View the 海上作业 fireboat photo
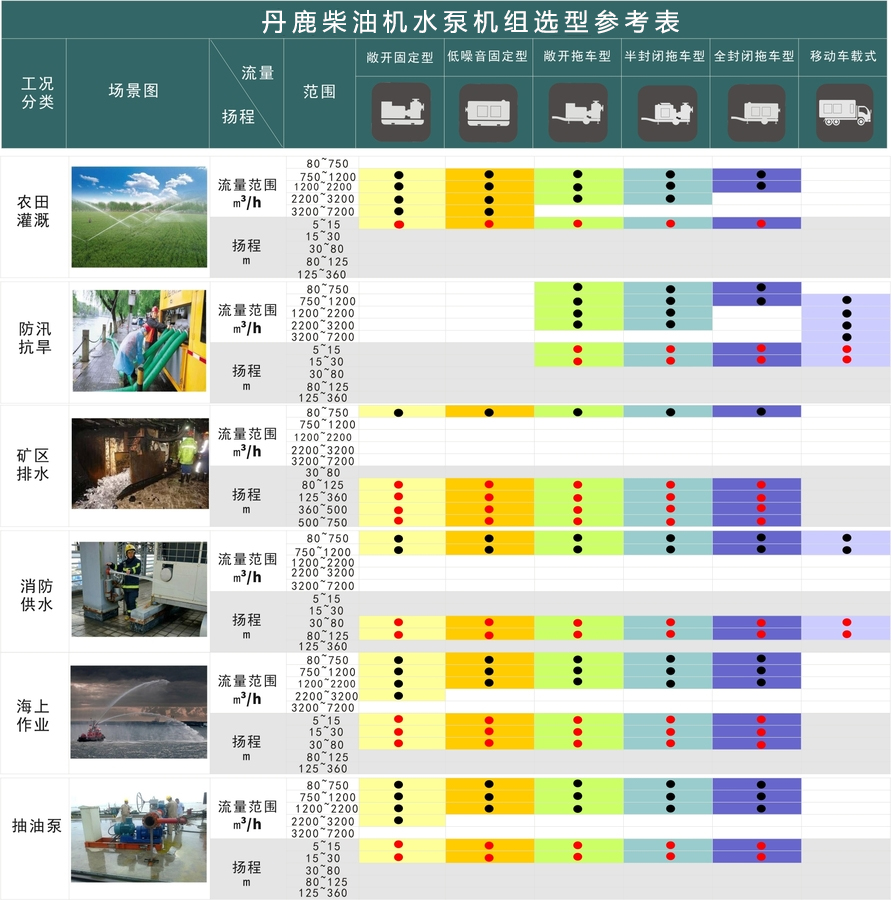 [x=139, y=712]
